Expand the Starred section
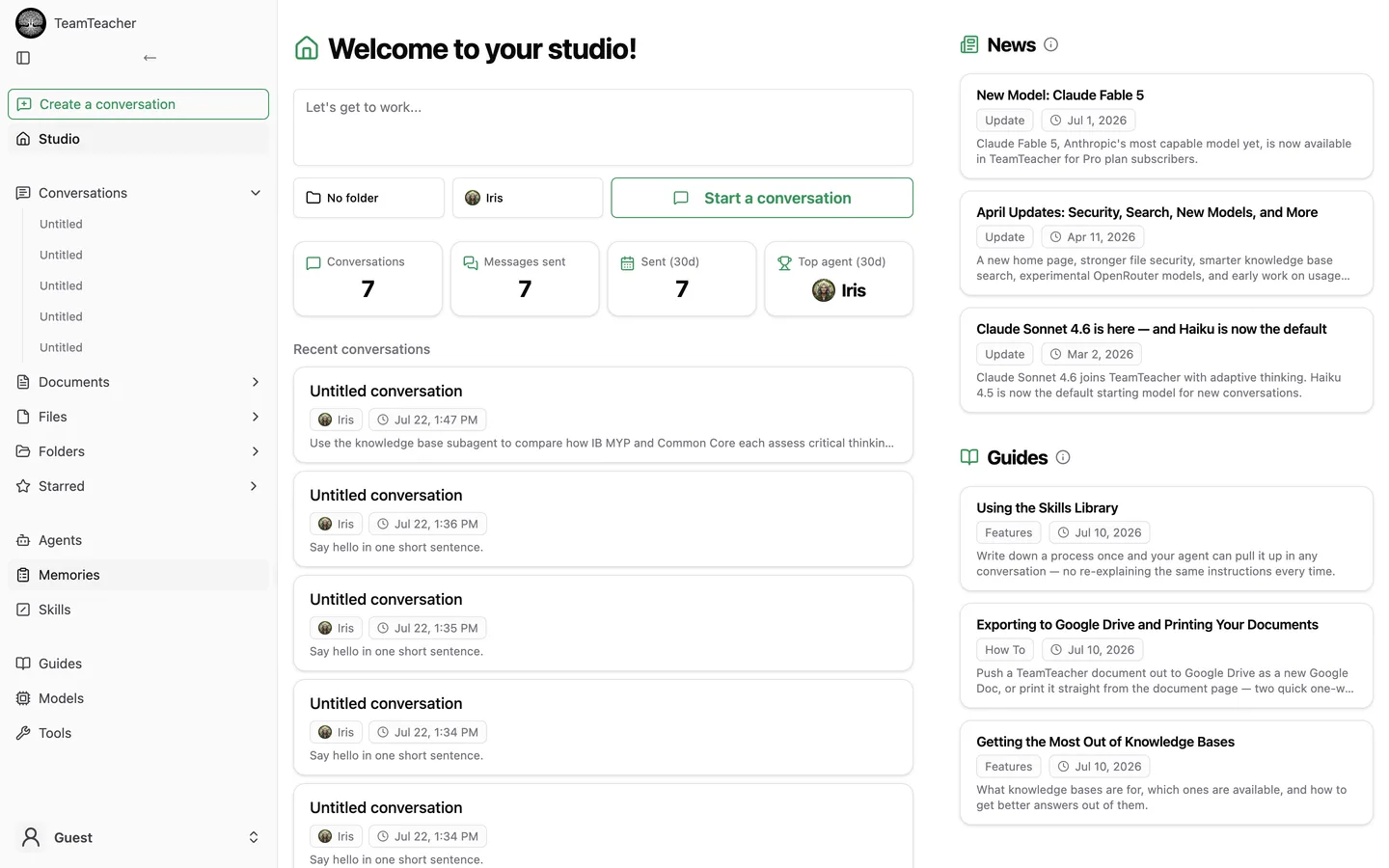Viewport: 1389px width, 868px height. [x=254, y=486]
